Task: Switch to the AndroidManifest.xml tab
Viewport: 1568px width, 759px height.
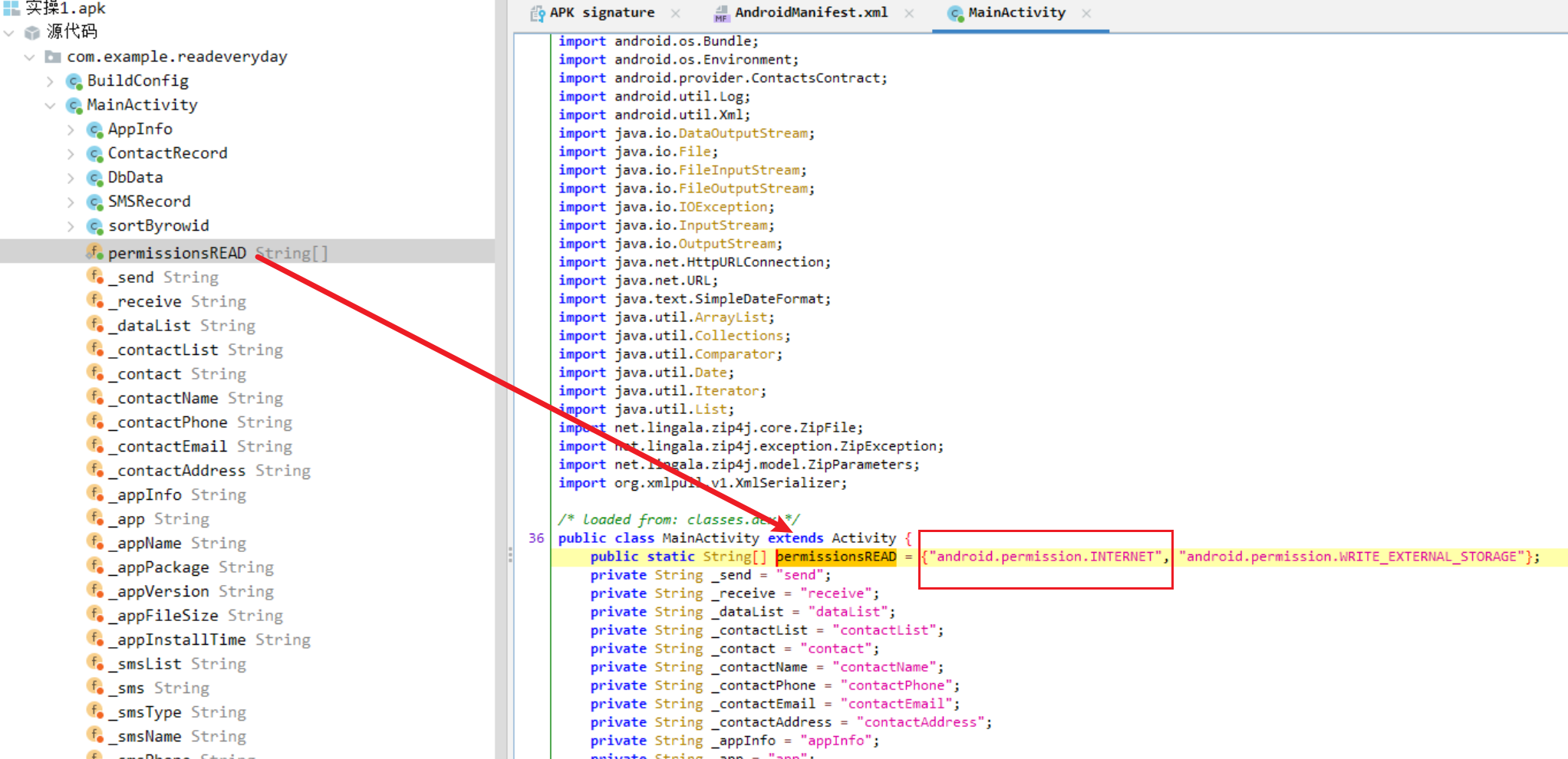Action: click(811, 13)
